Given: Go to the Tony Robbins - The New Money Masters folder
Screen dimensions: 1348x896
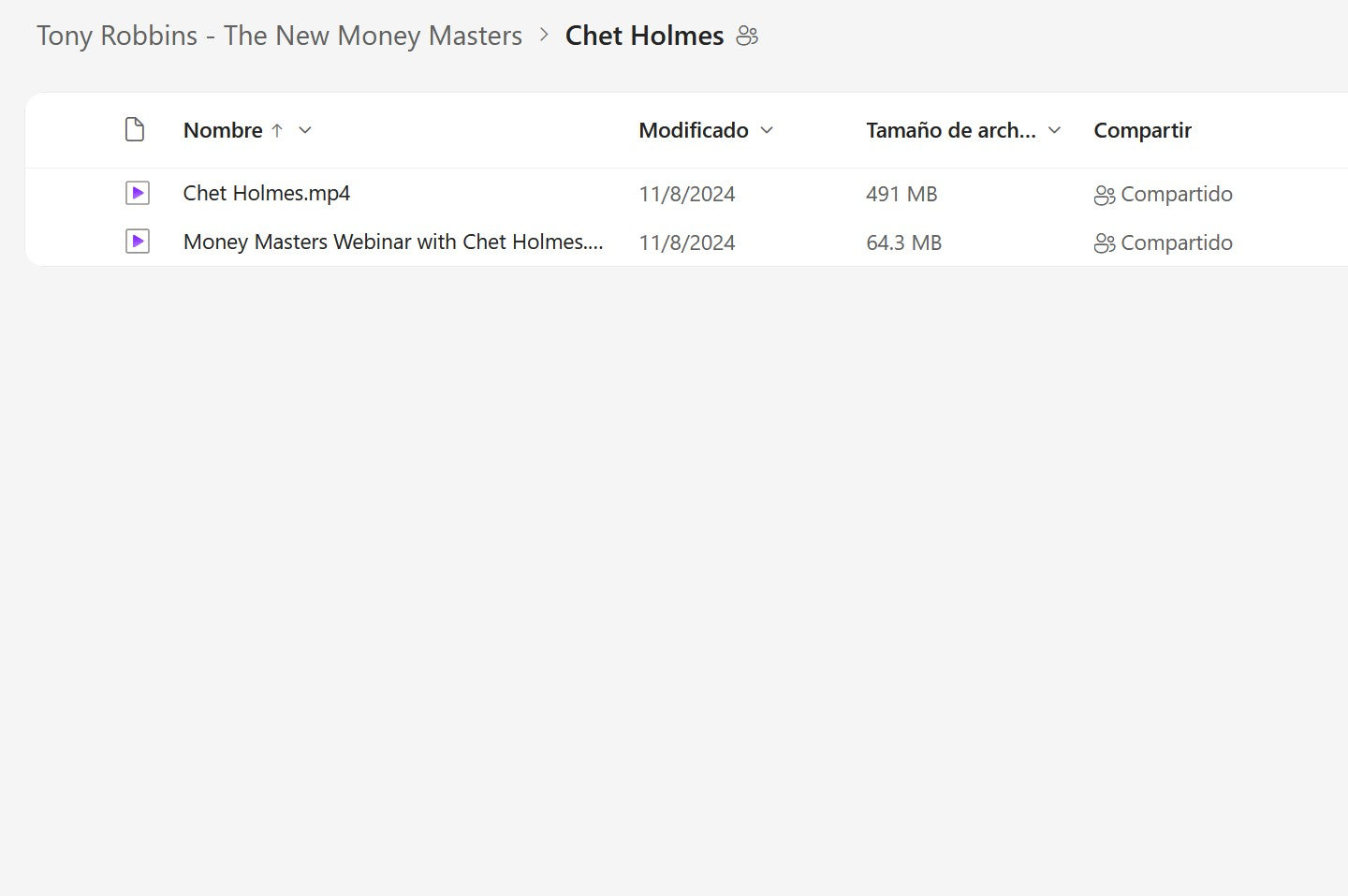Looking at the screenshot, I should tap(279, 36).
